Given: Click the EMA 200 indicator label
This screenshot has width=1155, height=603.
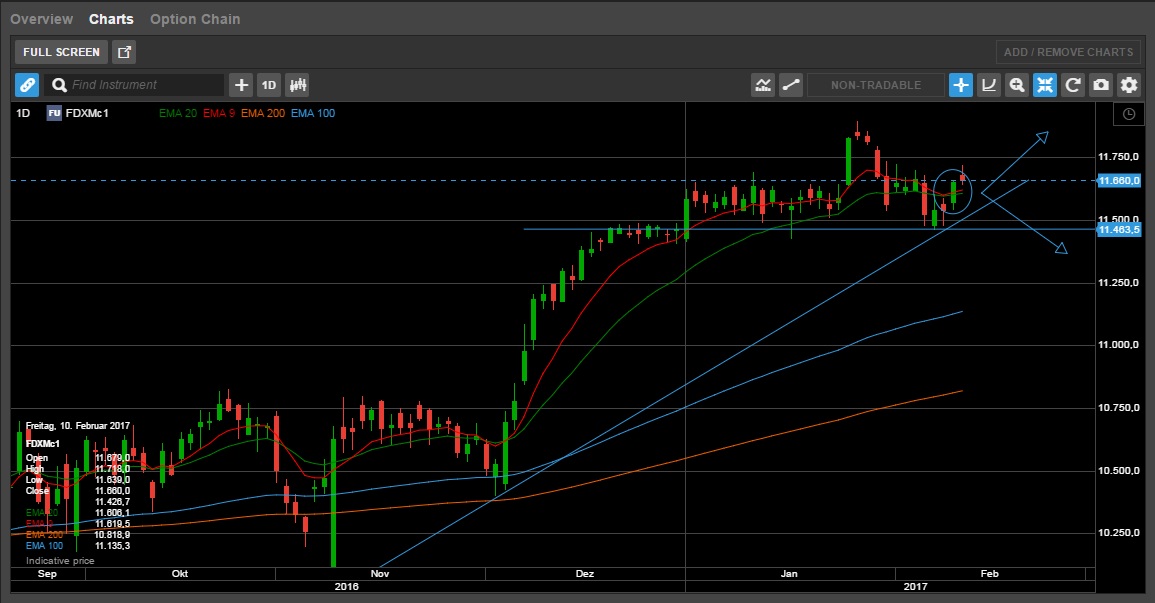Looking at the screenshot, I should coord(263,113).
